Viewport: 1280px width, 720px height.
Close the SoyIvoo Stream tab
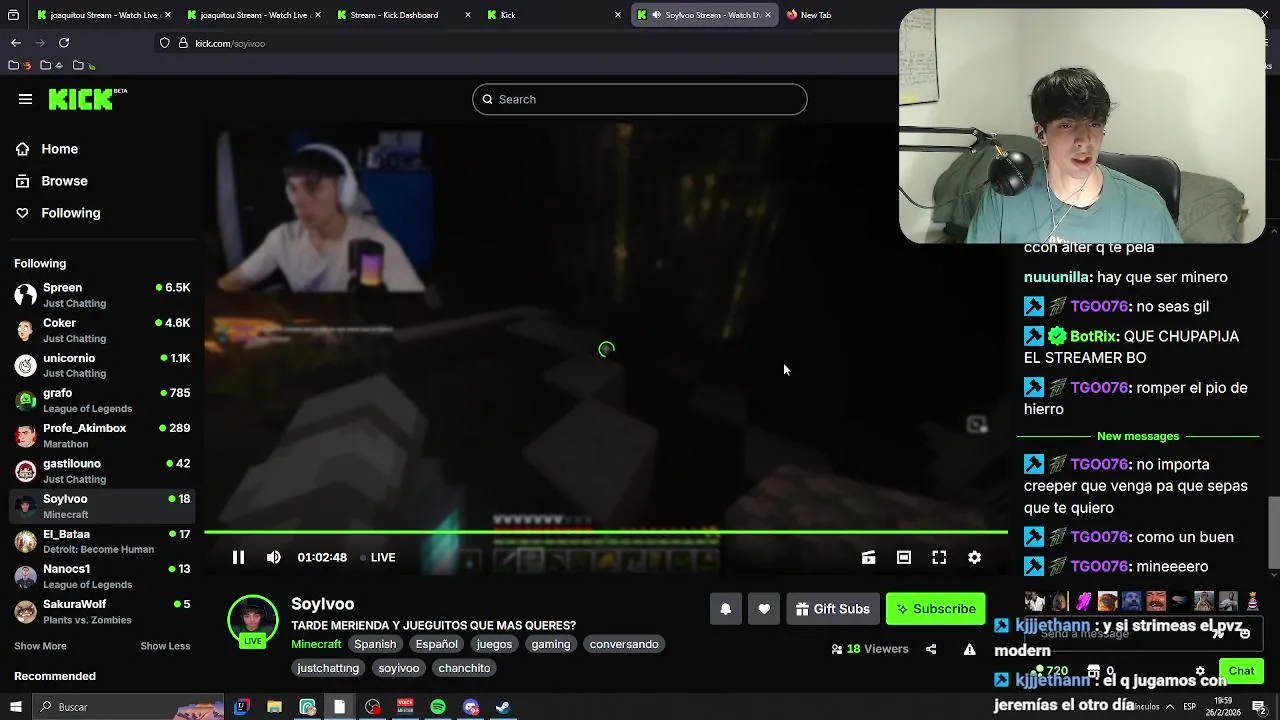click(x=768, y=15)
